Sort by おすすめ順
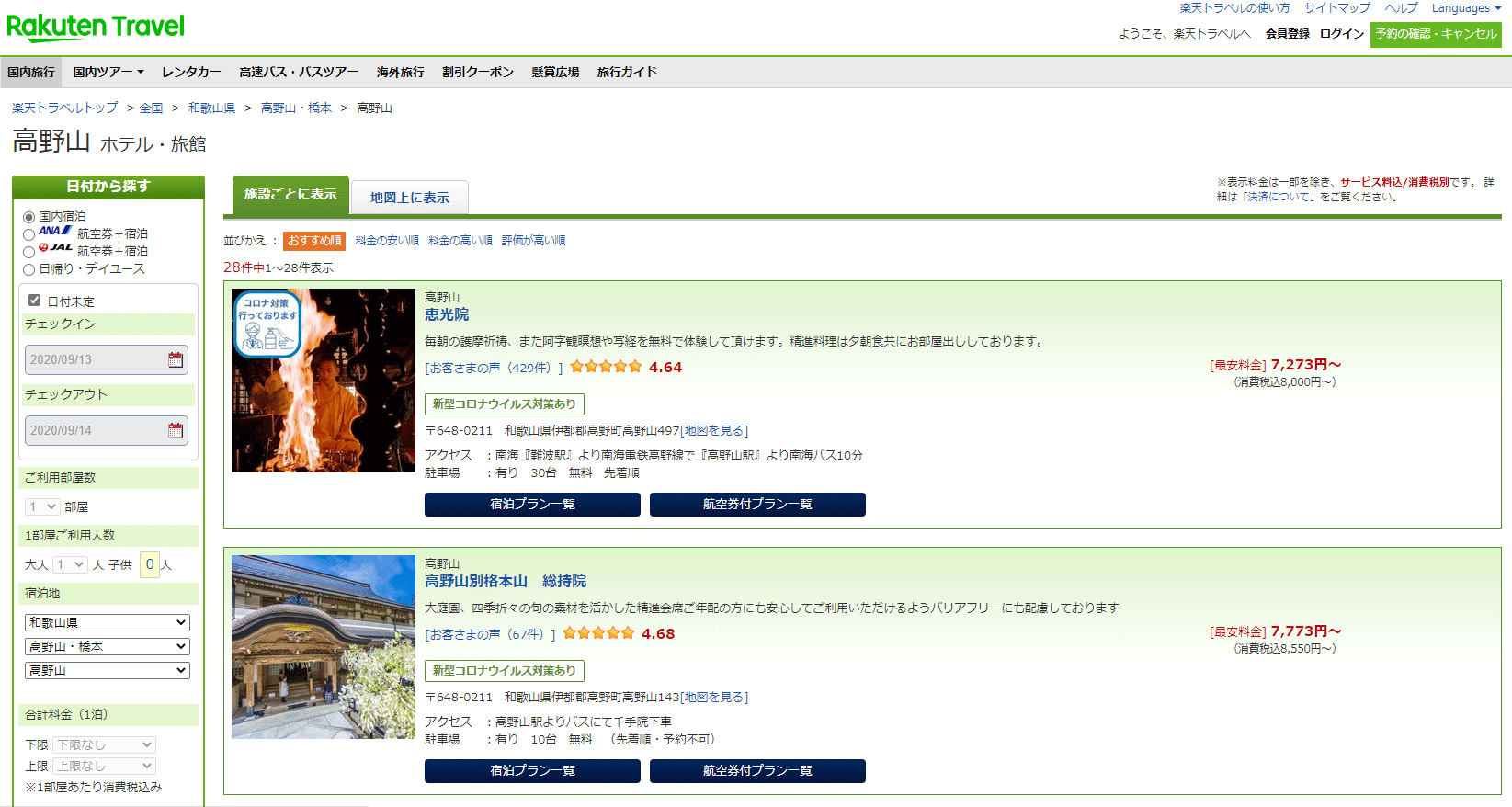The image size is (1512, 807). pyautogui.click(x=314, y=241)
